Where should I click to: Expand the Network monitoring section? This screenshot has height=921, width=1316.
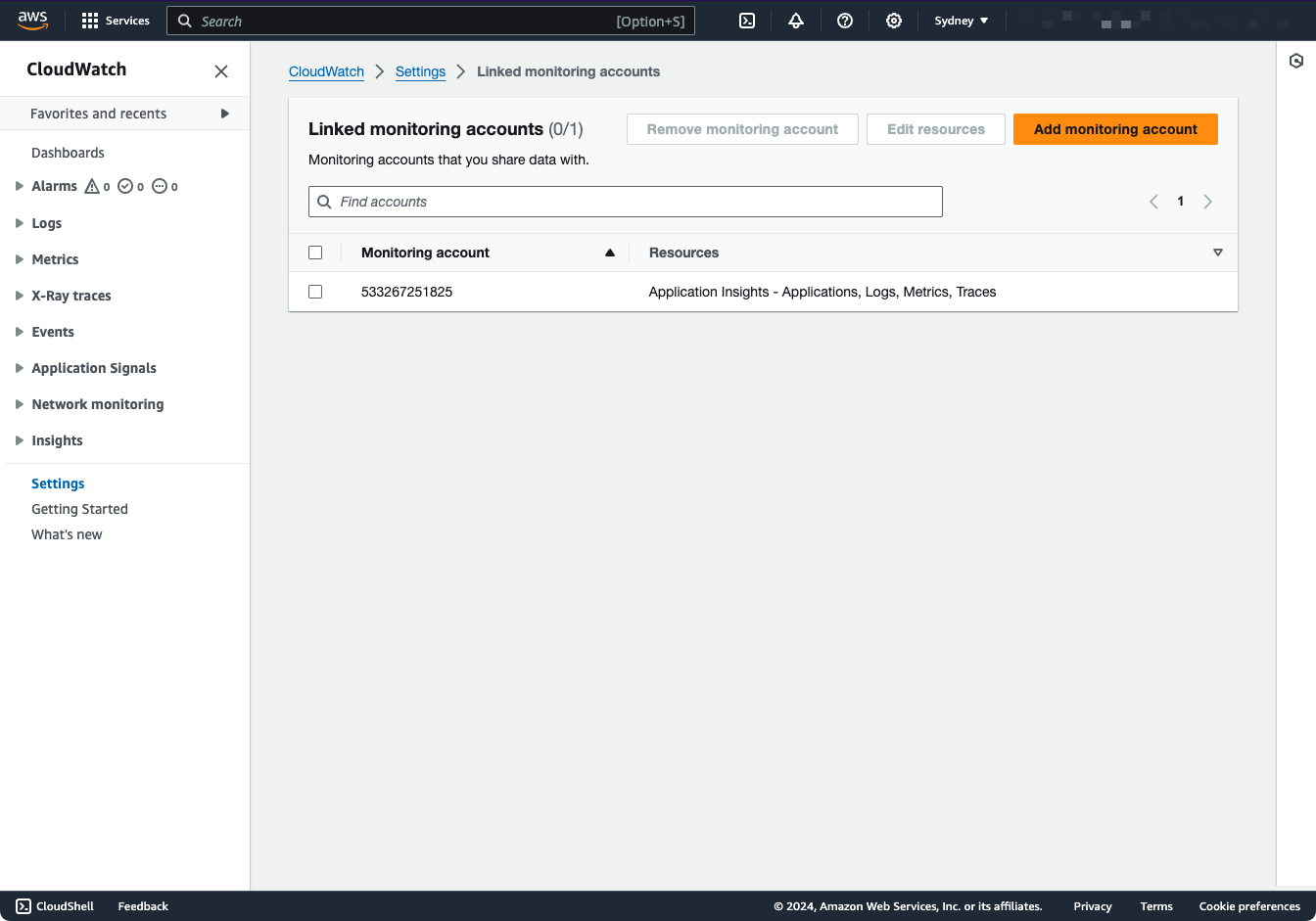(19, 404)
